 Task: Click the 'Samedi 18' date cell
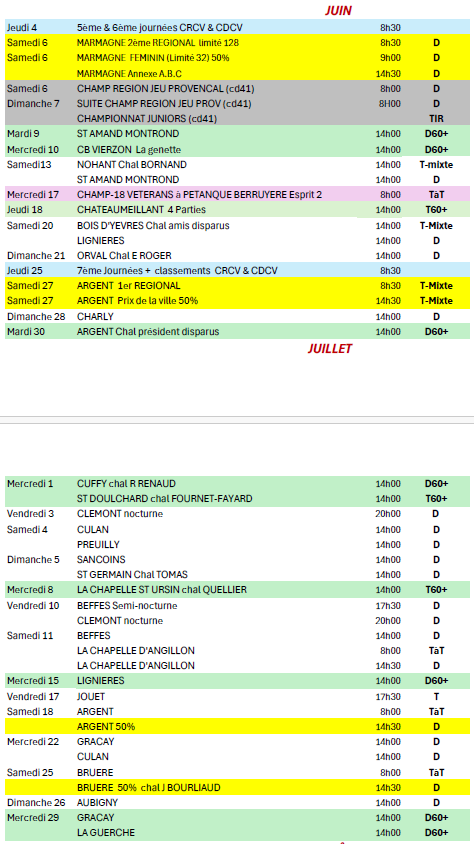30,712
